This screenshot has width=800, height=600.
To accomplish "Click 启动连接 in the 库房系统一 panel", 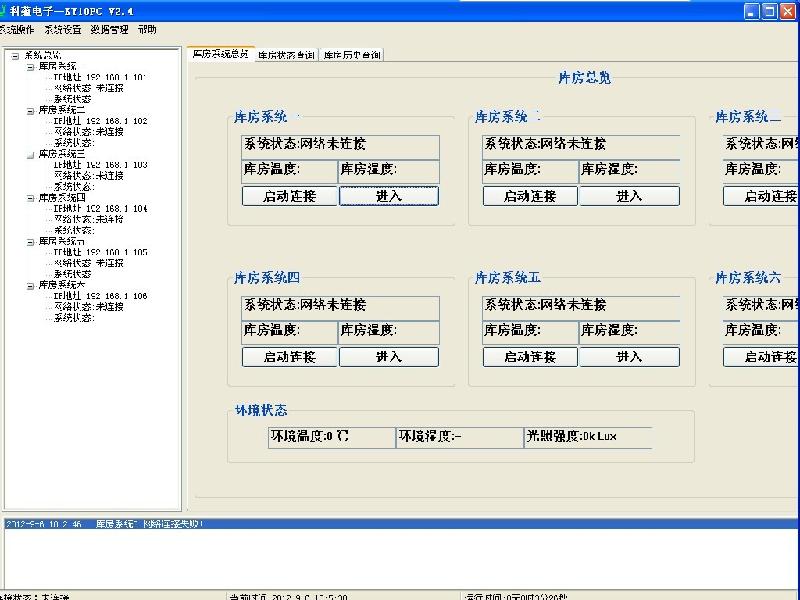I will [289, 196].
